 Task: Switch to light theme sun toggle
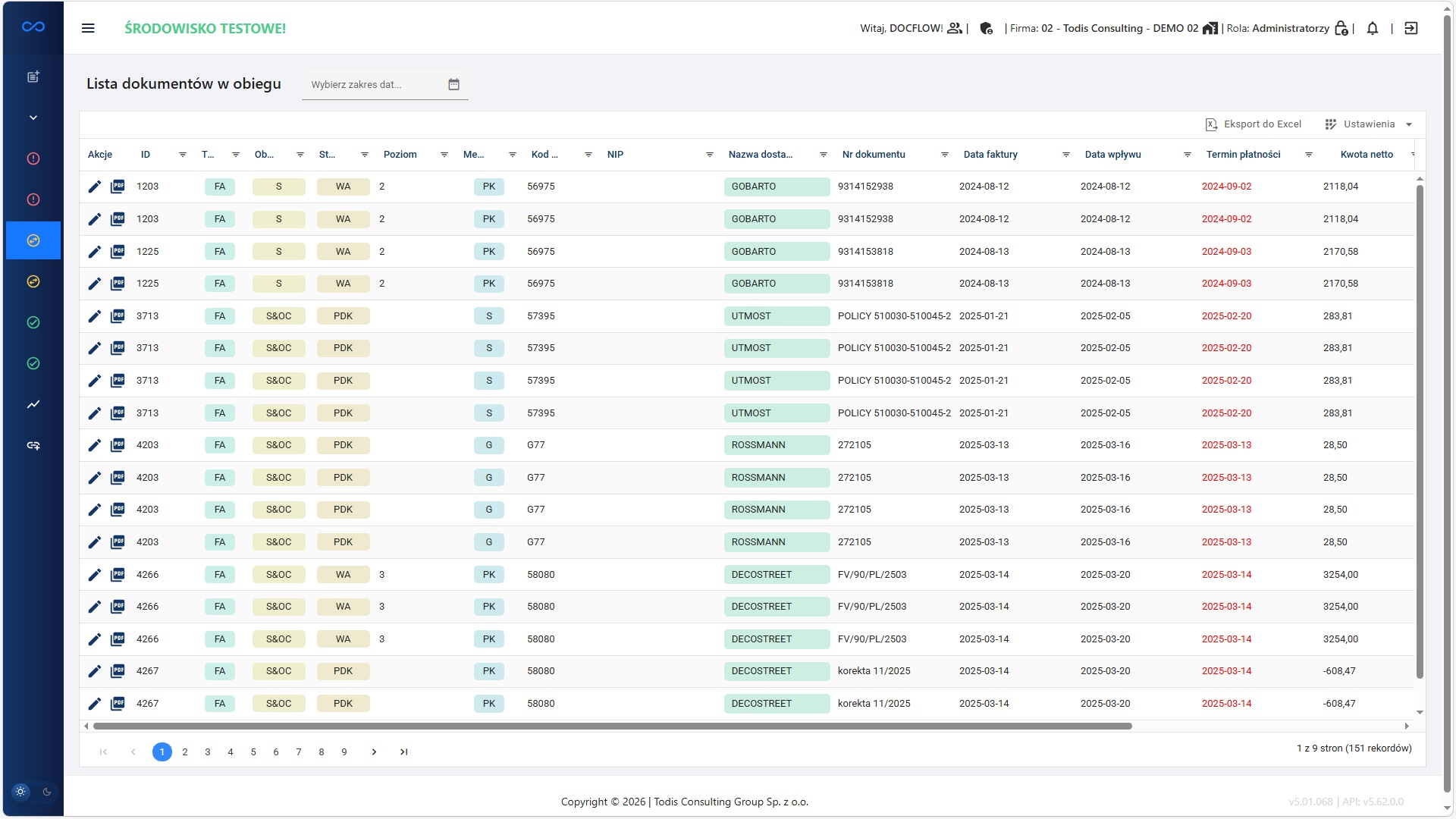[20, 792]
